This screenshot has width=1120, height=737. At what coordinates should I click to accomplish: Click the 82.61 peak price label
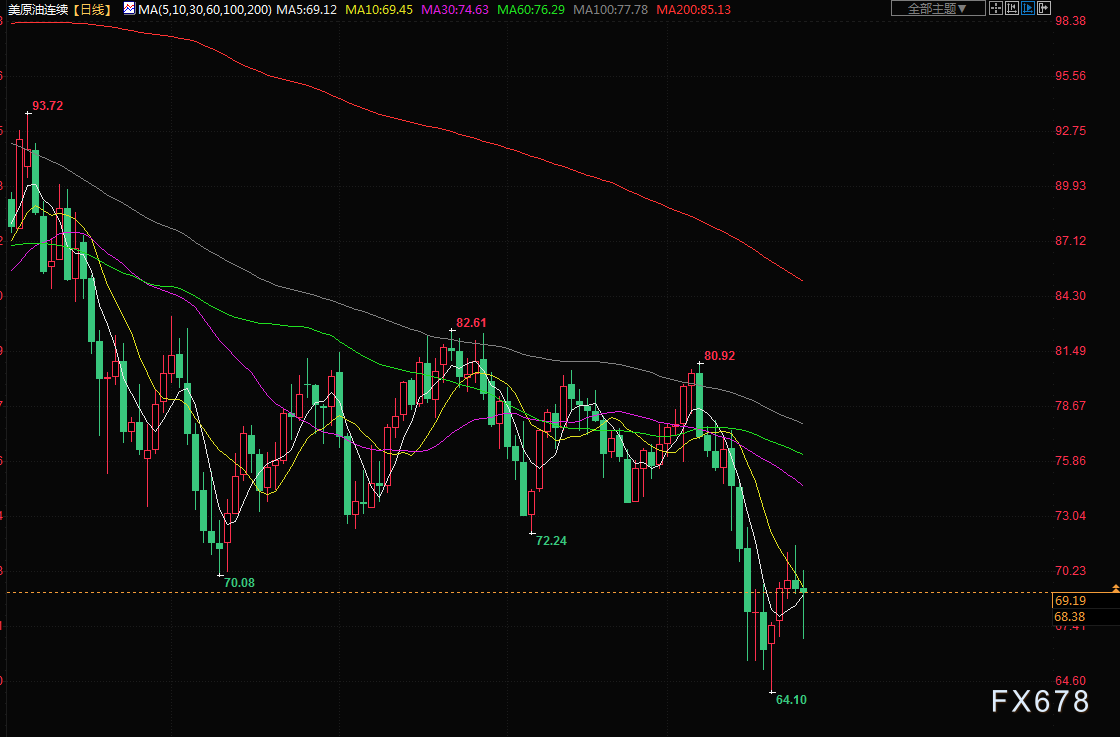pyautogui.click(x=471, y=323)
